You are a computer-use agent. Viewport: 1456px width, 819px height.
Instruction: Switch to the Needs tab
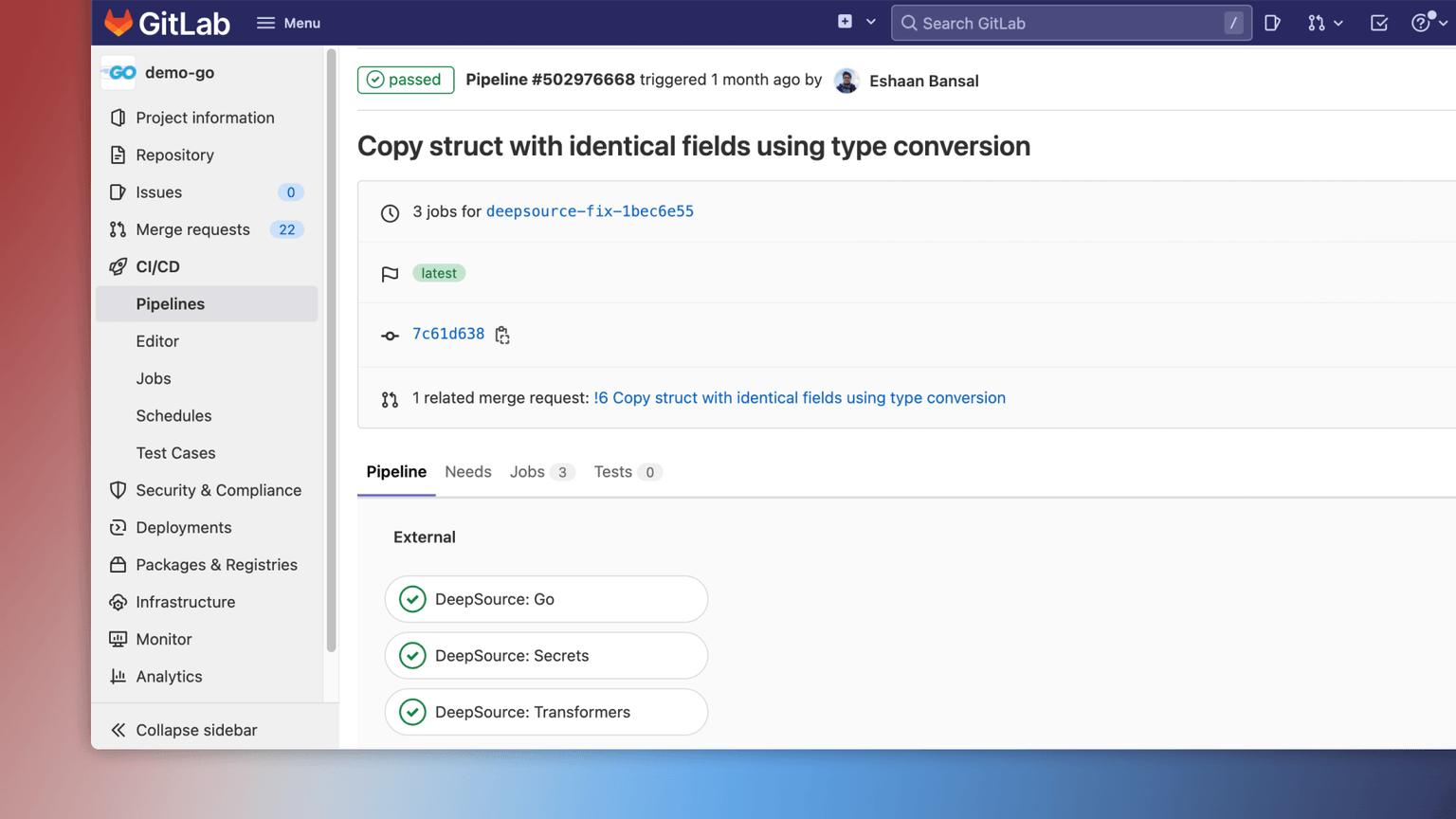468,472
